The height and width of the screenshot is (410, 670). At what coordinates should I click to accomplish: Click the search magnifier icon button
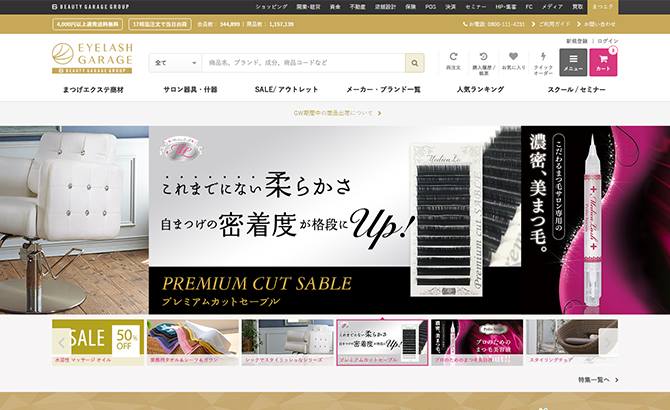click(414, 63)
